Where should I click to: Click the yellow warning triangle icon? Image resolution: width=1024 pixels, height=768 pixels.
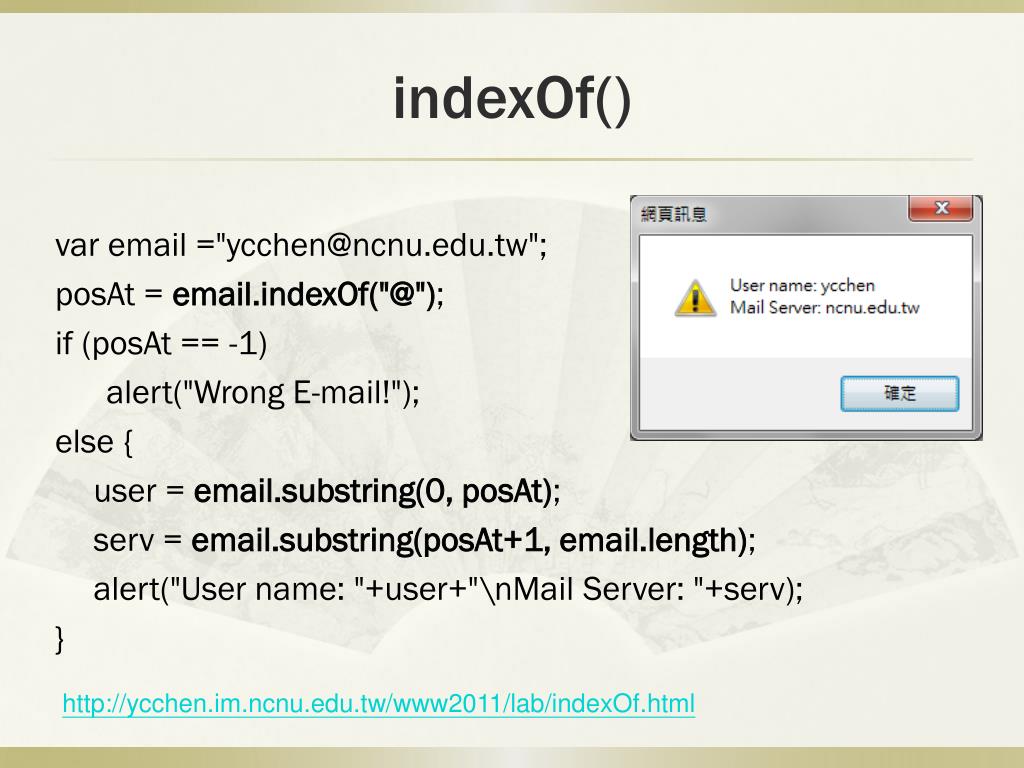point(695,298)
